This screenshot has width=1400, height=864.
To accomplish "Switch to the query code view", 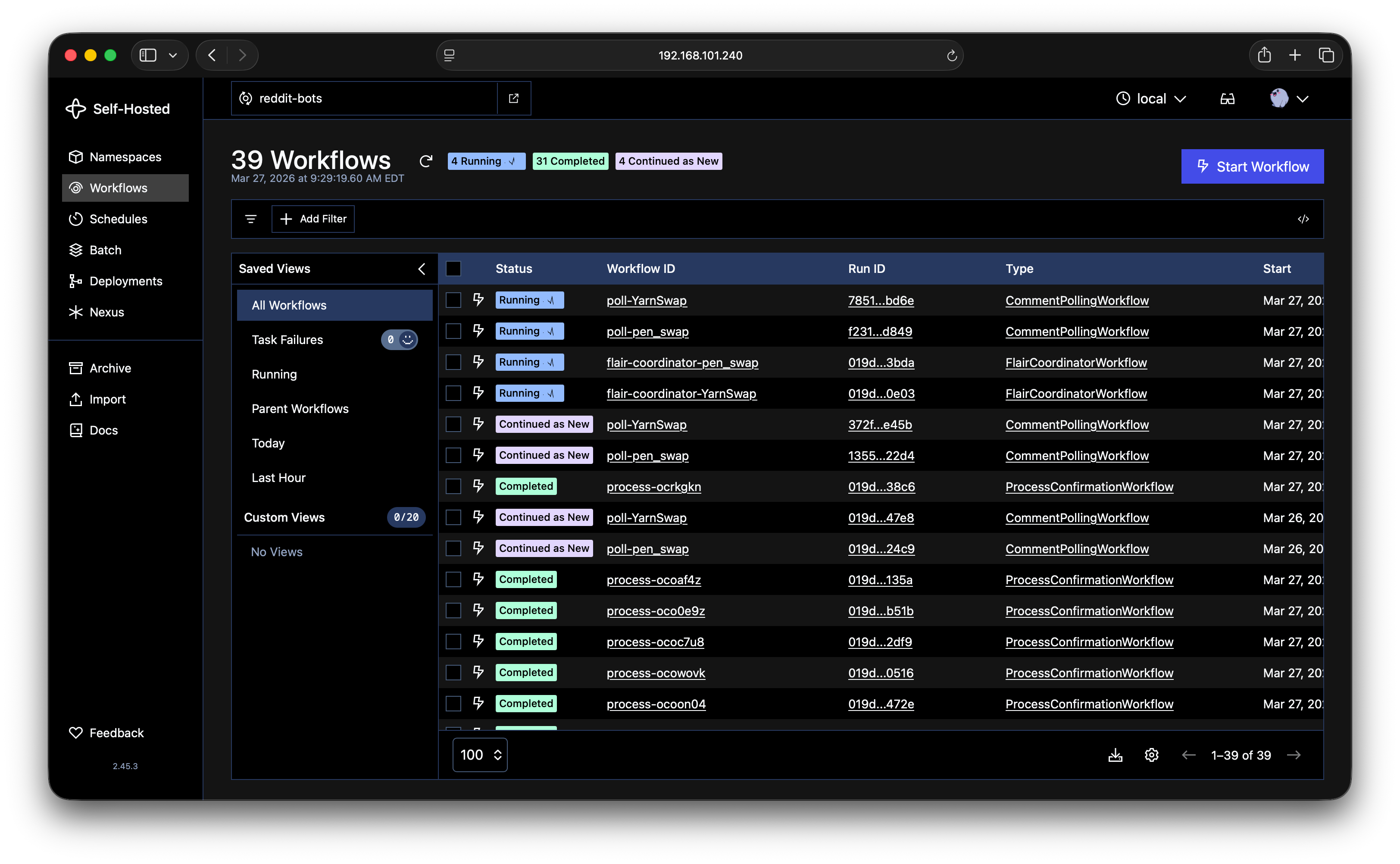I will click(1304, 219).
